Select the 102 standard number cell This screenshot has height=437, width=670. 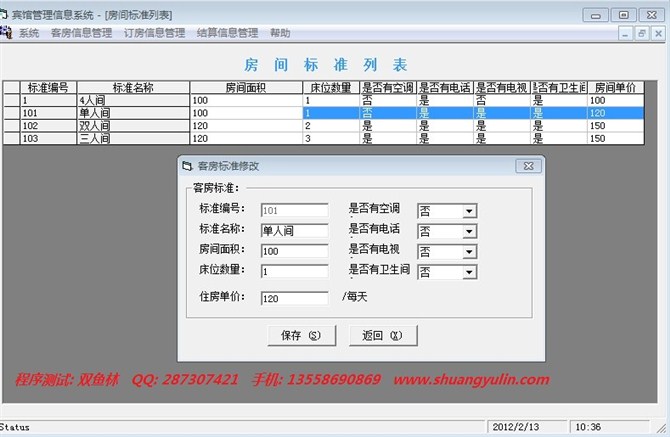point(48,126)
